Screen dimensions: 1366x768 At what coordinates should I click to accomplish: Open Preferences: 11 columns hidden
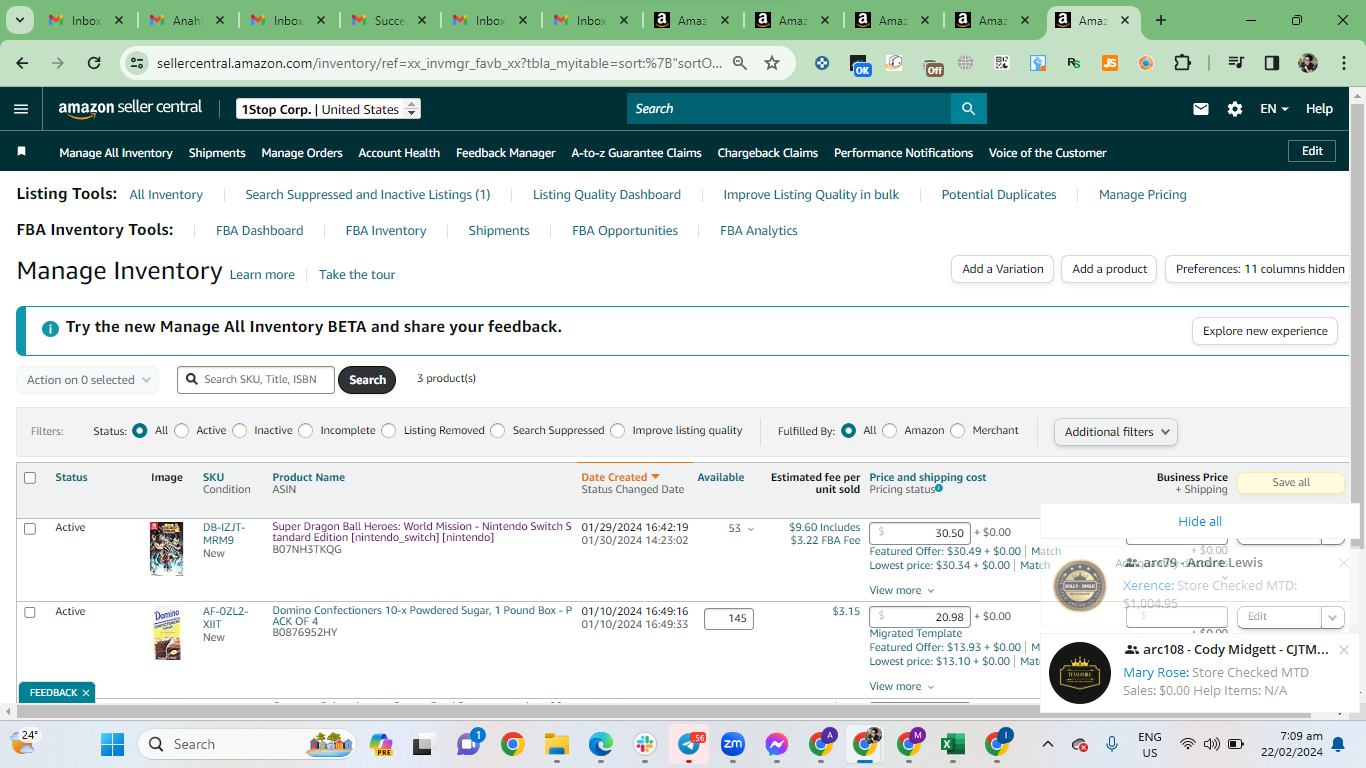point(1259,269)
